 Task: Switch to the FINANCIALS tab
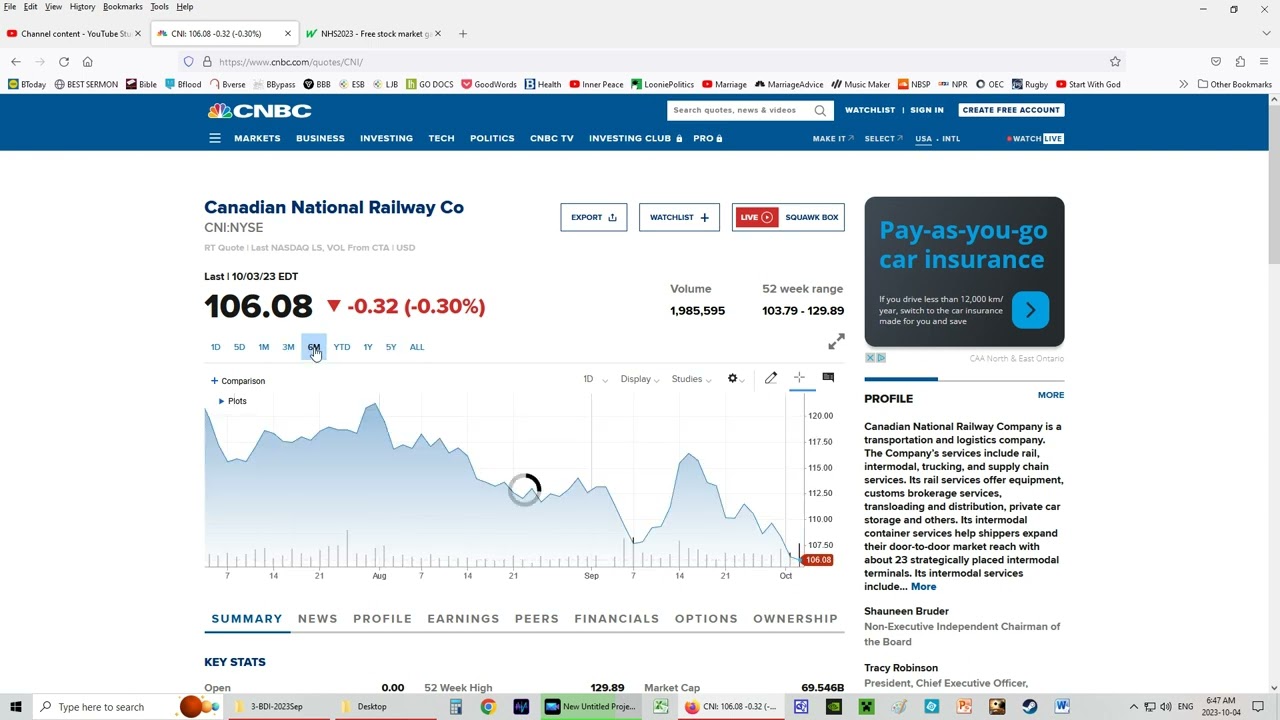tap(616, 619)
